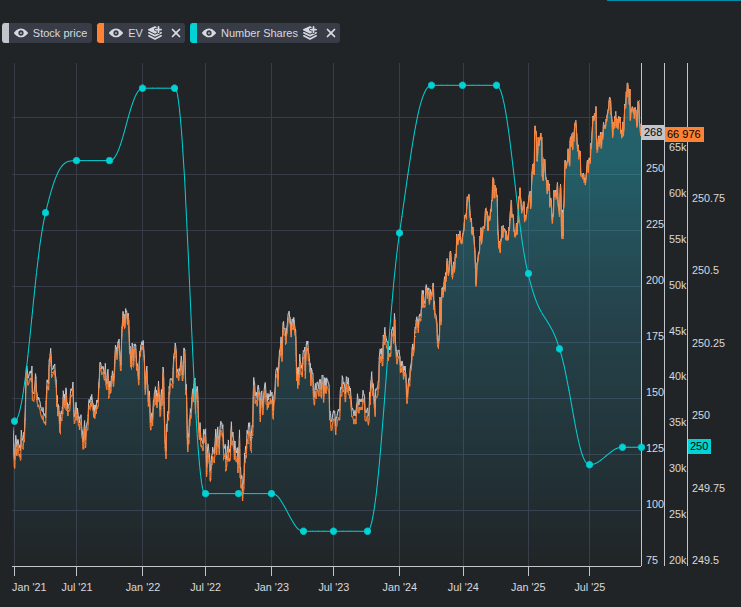This screenshot has width=741, height=607.
Task: Hide the Stock price series via eye icon
Action: pos(20,33)
